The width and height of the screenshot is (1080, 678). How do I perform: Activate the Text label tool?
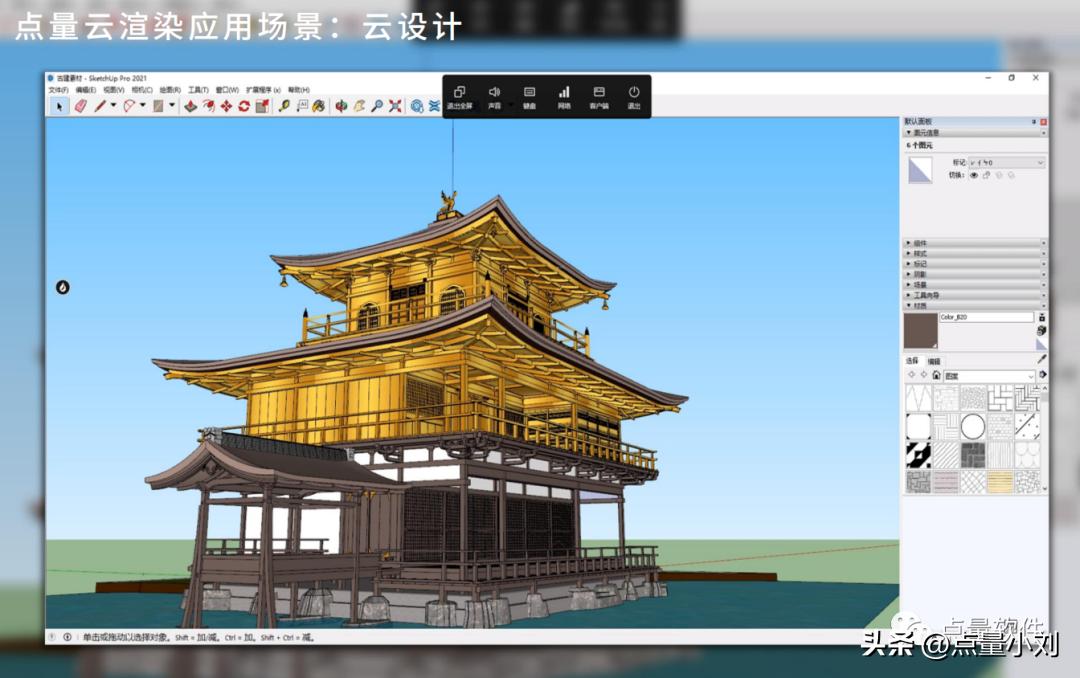pyautogui.click(x=302, y=106)
